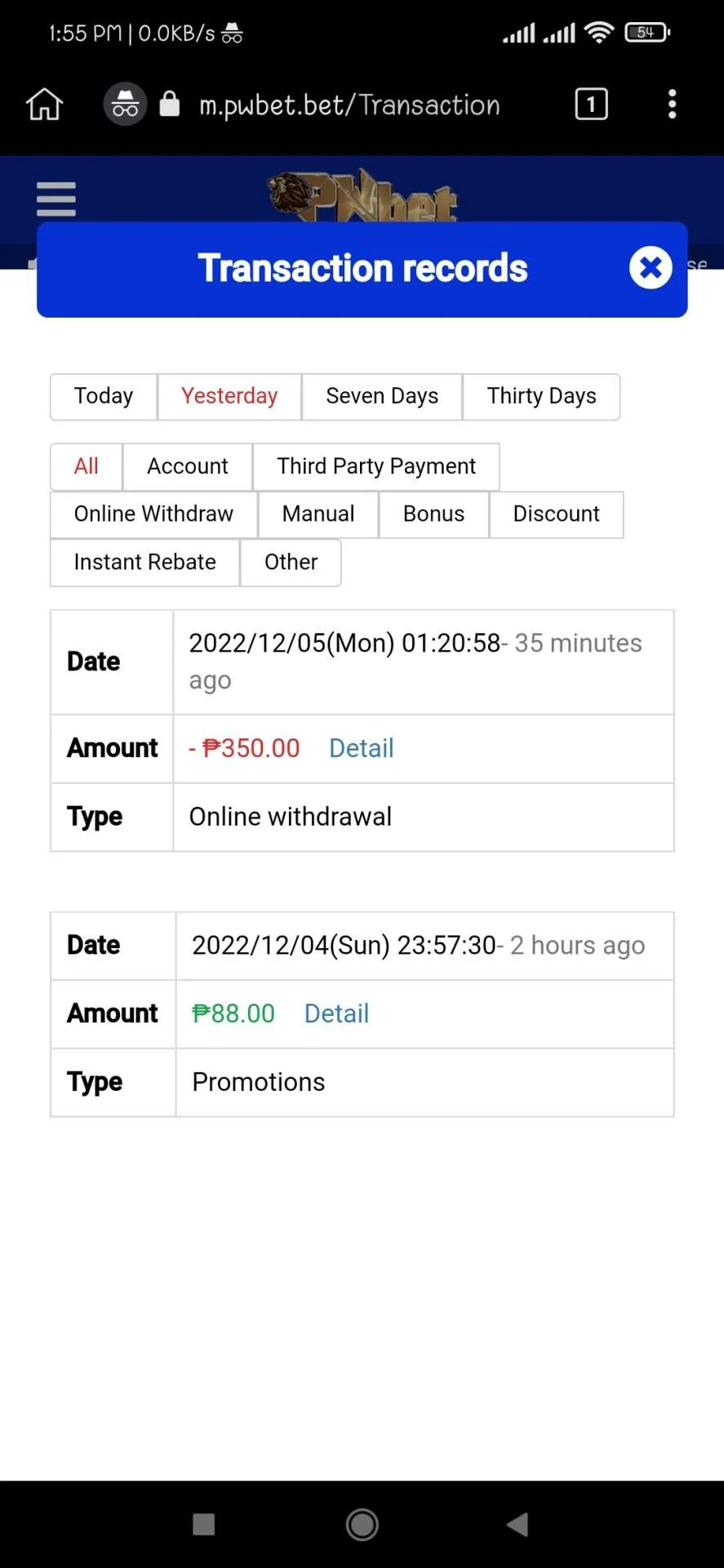Tap the browser home icon
The image size is (724, 1568).
tap(44, 105)
